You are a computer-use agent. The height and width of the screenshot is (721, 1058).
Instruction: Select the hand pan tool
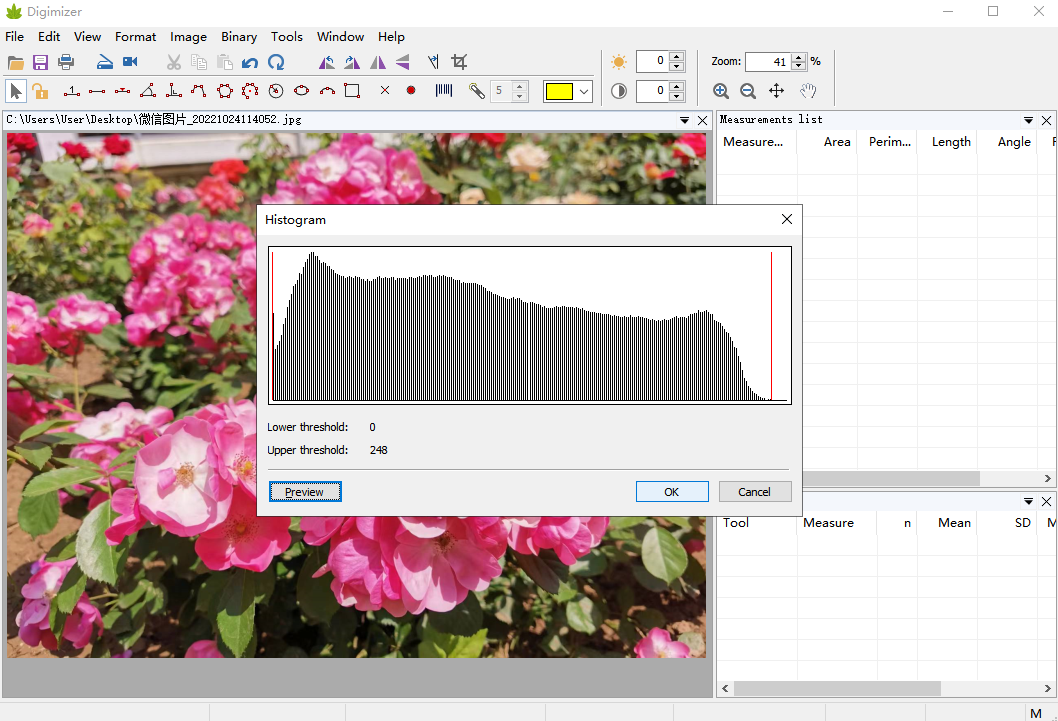pos(808,90)
